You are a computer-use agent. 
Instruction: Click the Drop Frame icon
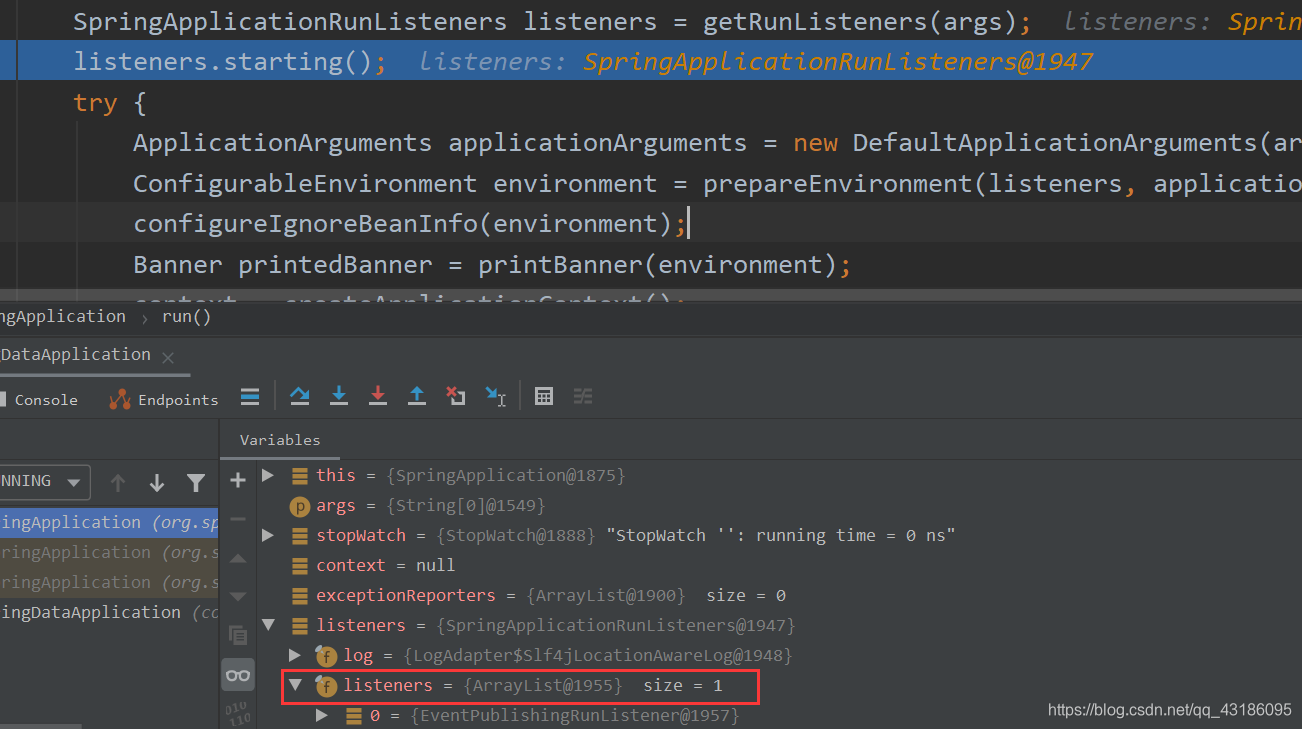pos(456,396)
